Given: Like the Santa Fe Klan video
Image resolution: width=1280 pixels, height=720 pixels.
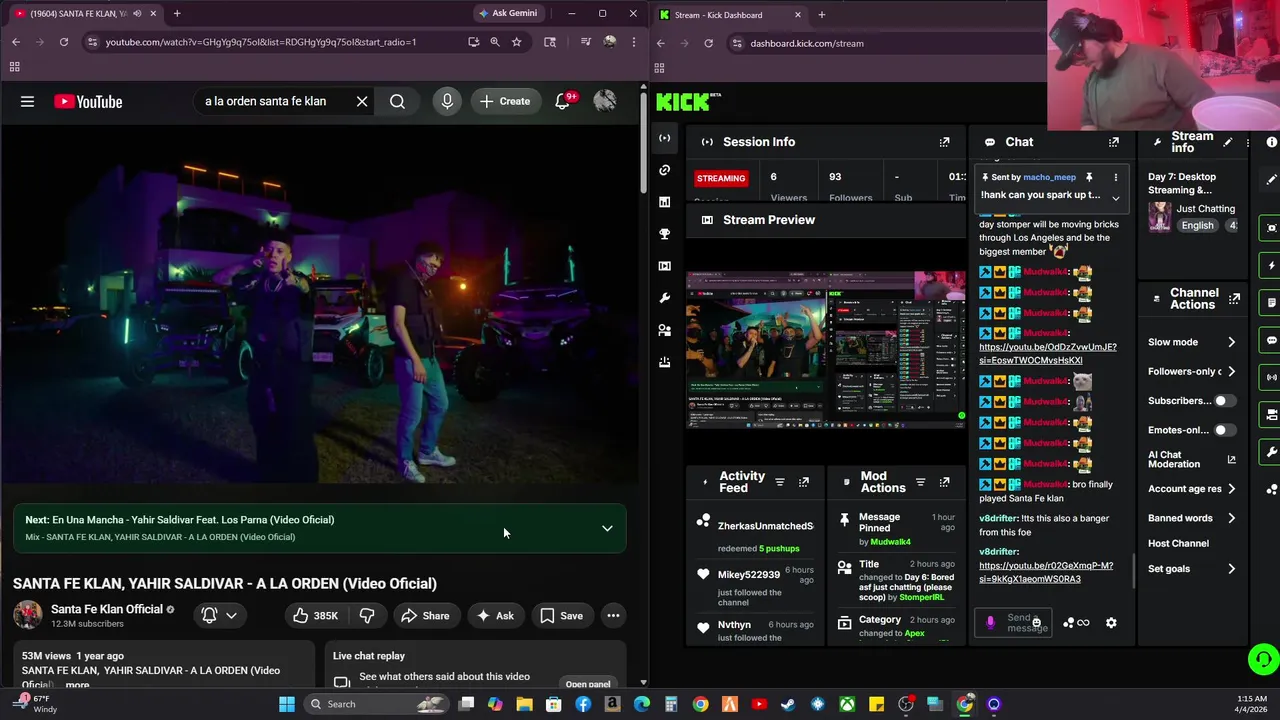Looking at the screenshot, I should [x=316, y=616].
